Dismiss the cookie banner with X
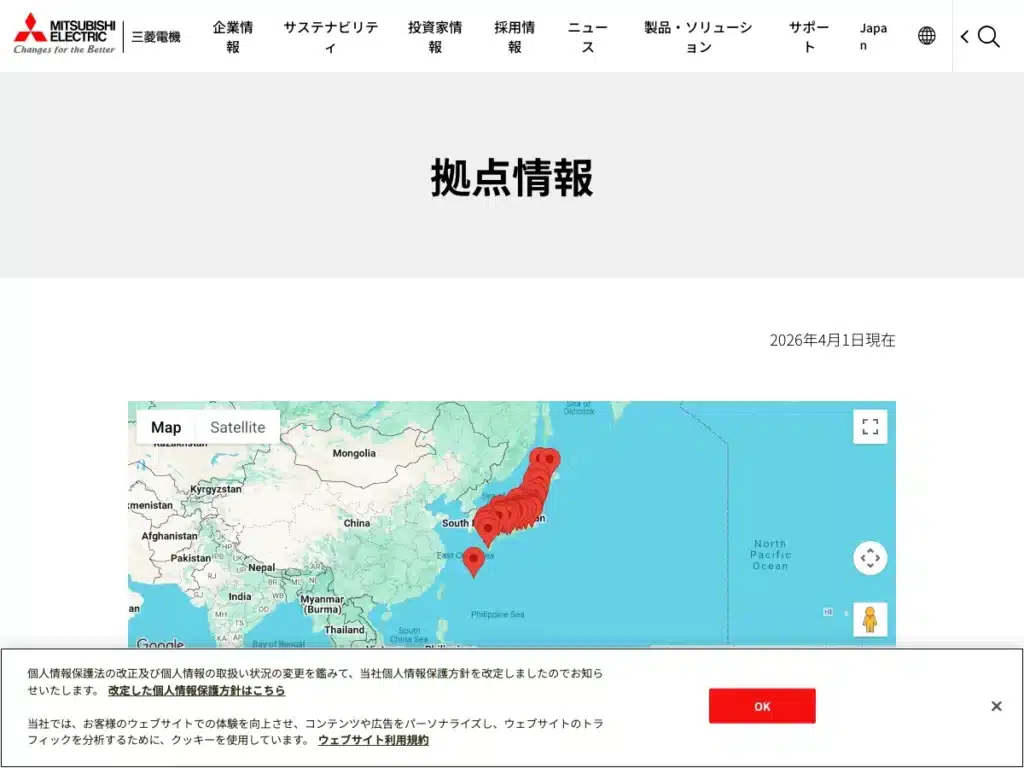This screenshot has width=1024, height=768. click(x=996, y=706)
